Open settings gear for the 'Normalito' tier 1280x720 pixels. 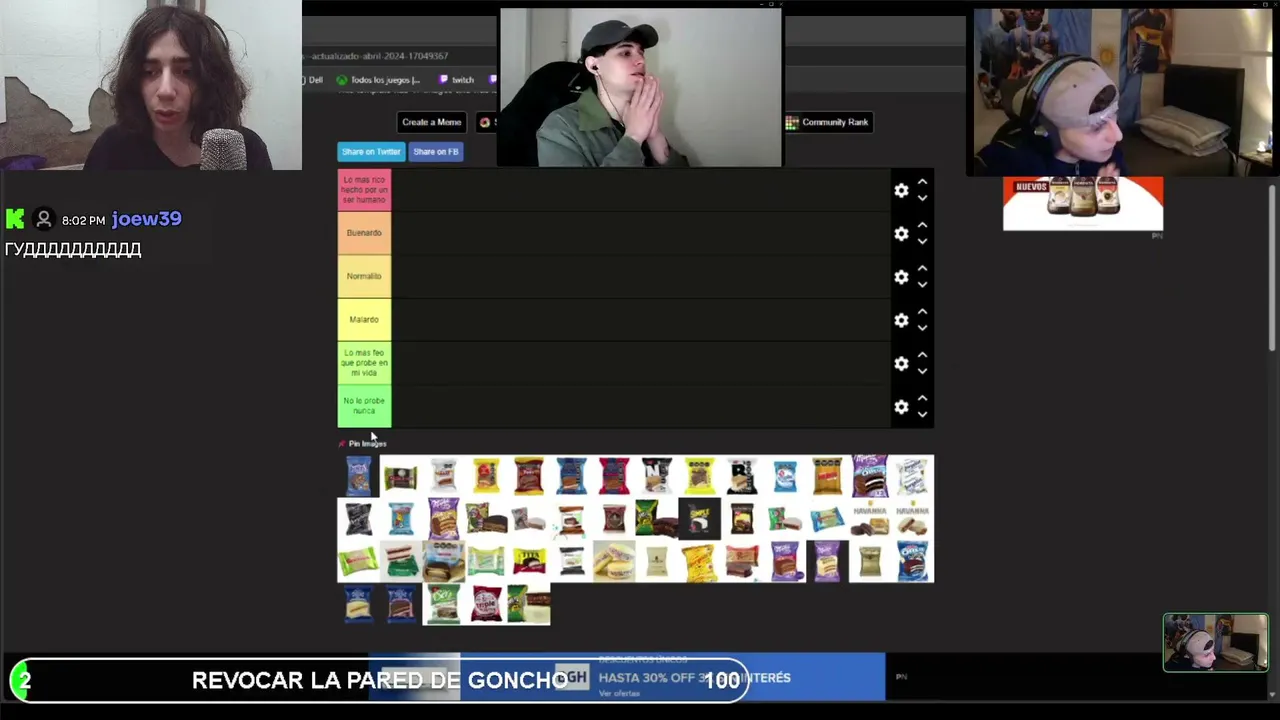(901, 277)
